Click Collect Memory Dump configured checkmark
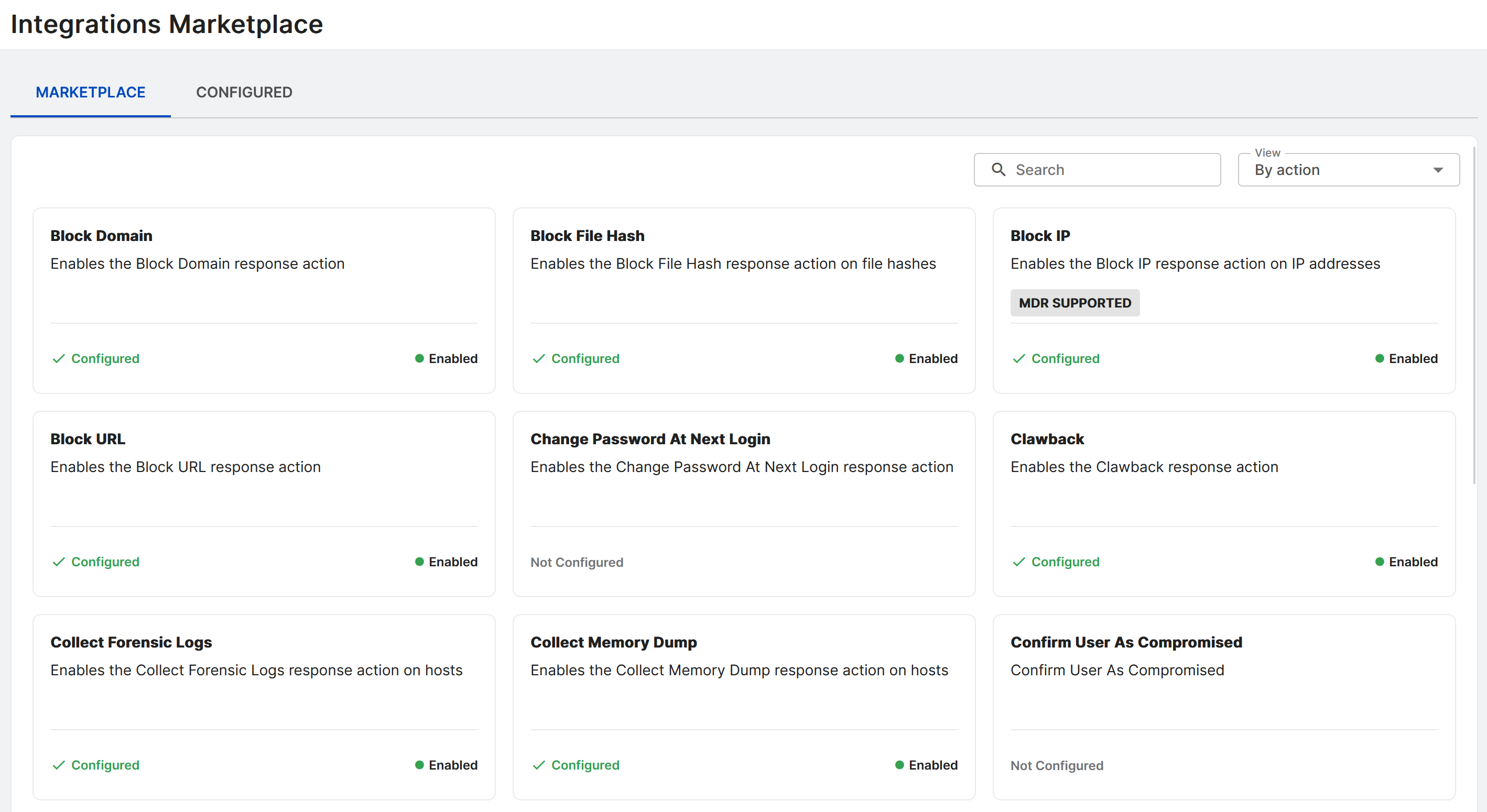 pos(539,765)
